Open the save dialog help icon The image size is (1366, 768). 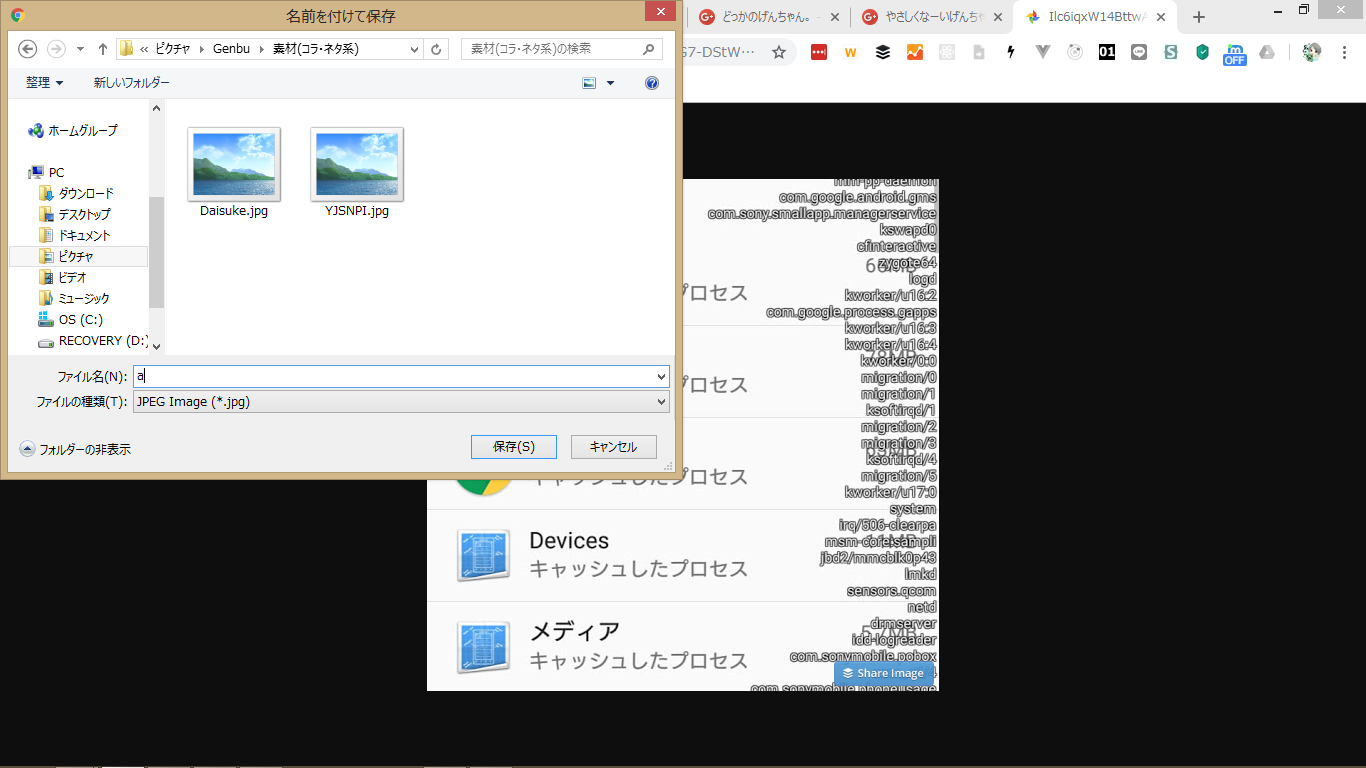652,83
